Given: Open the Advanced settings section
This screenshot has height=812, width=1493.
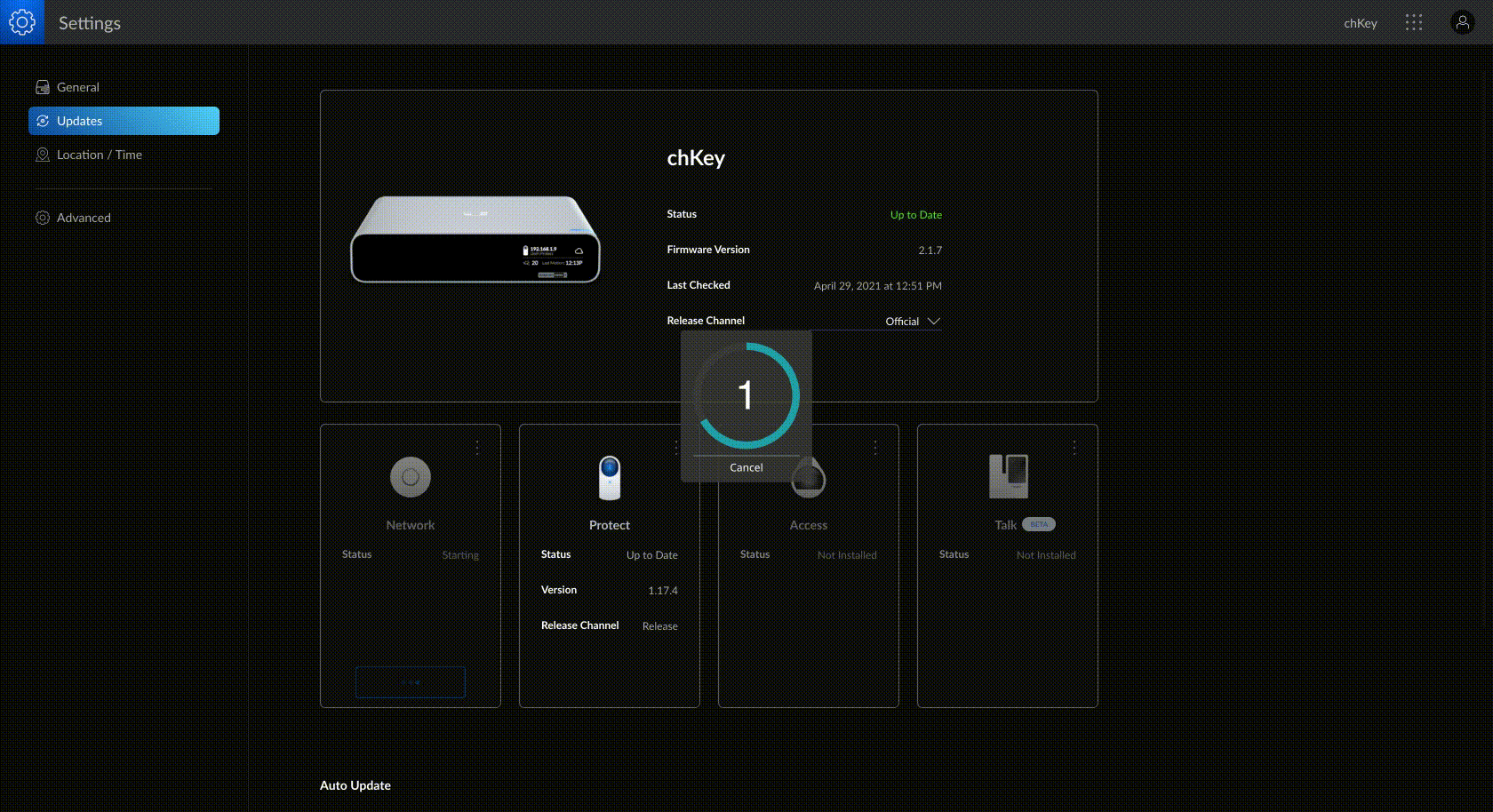Looking at the screenshot, I should pyautogui.click(x=84, y=218).
